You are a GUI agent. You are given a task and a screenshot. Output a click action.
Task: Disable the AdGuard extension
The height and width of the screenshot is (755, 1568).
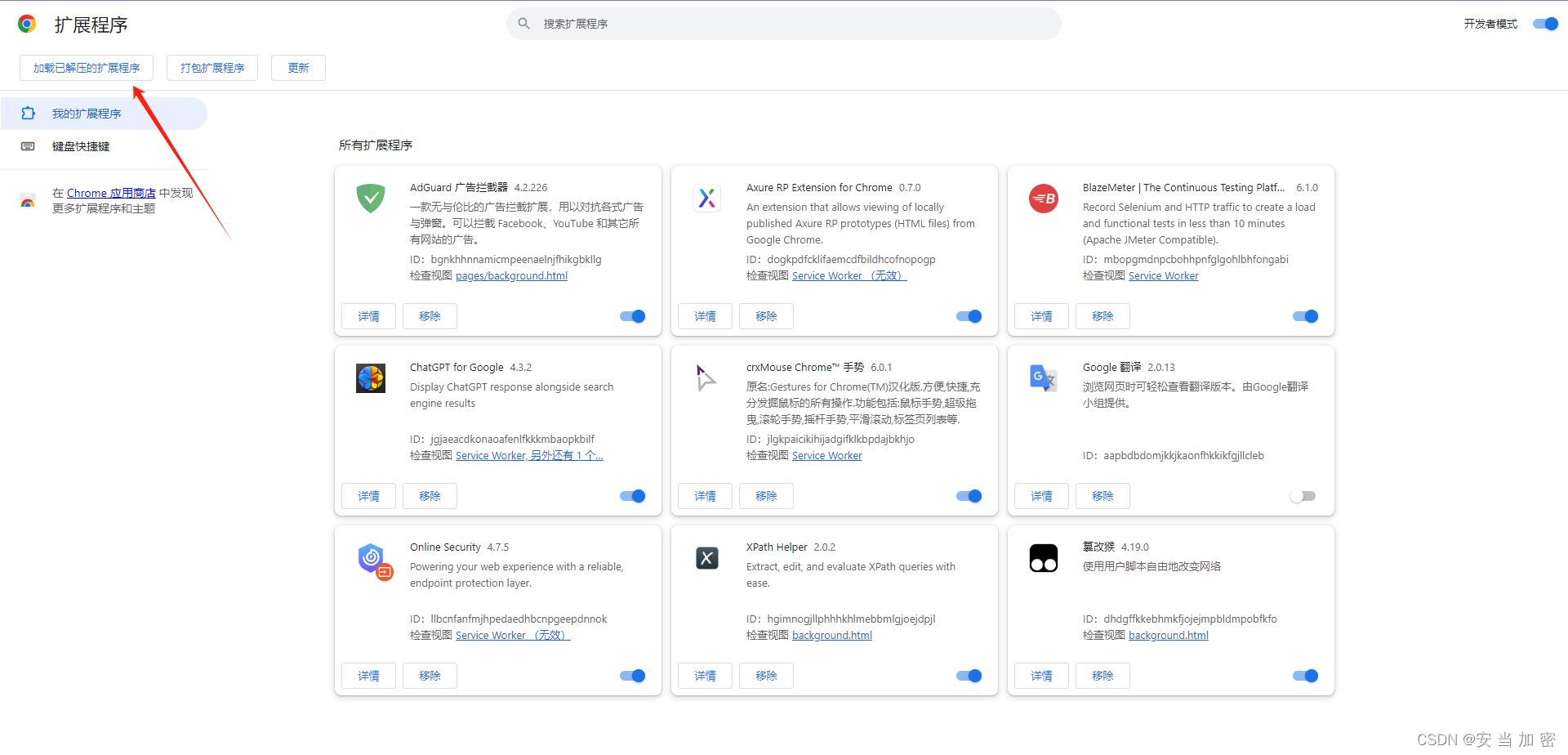pyautogui.click(x=633, y=316)
